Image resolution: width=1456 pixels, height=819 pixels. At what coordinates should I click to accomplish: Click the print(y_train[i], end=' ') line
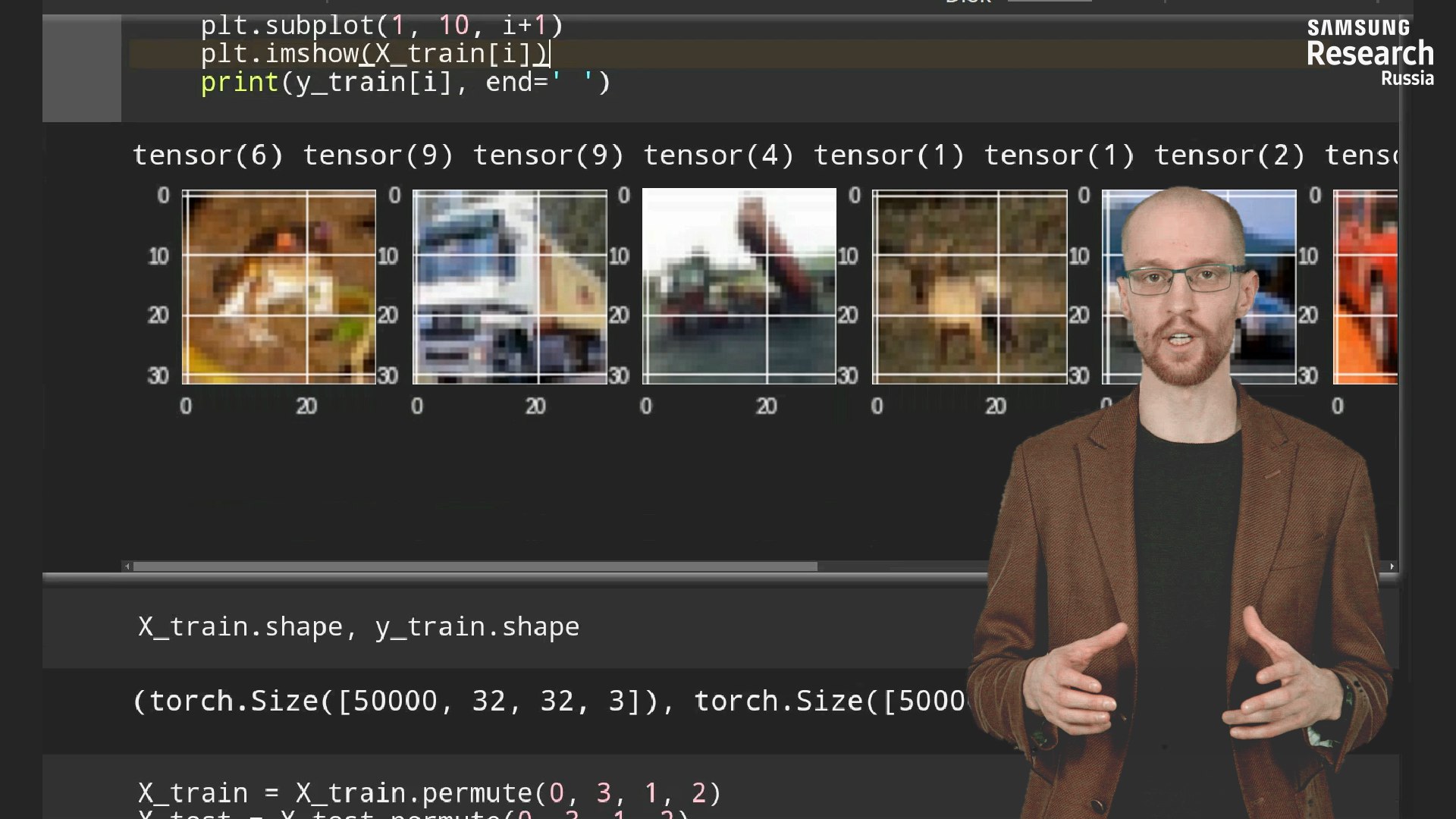(405, 82)
